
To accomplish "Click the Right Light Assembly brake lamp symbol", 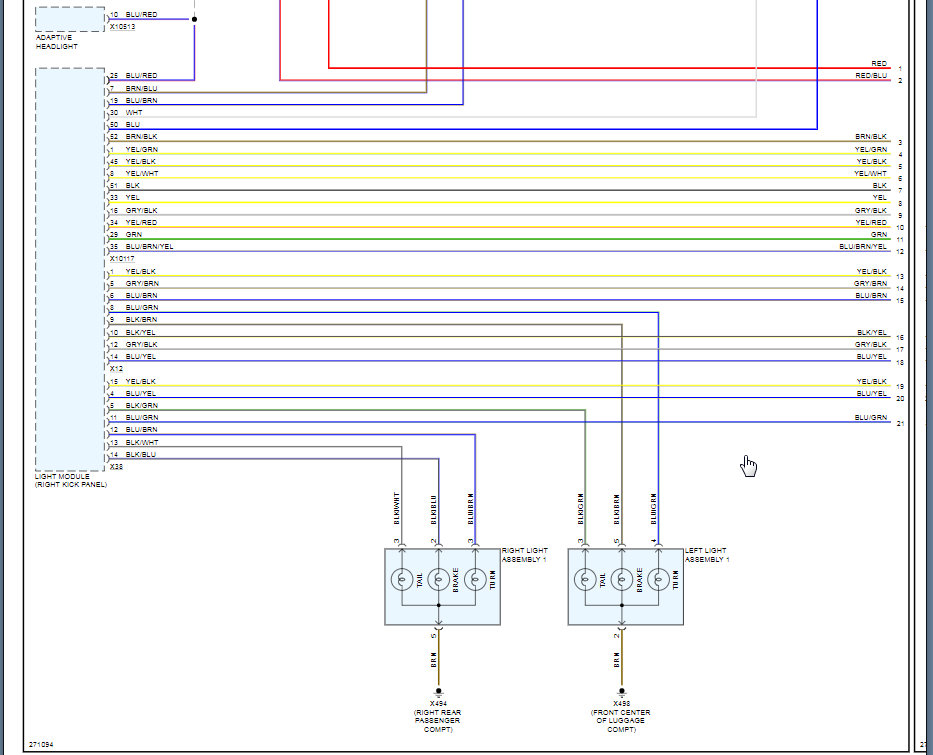I will (x=439, y=579).
